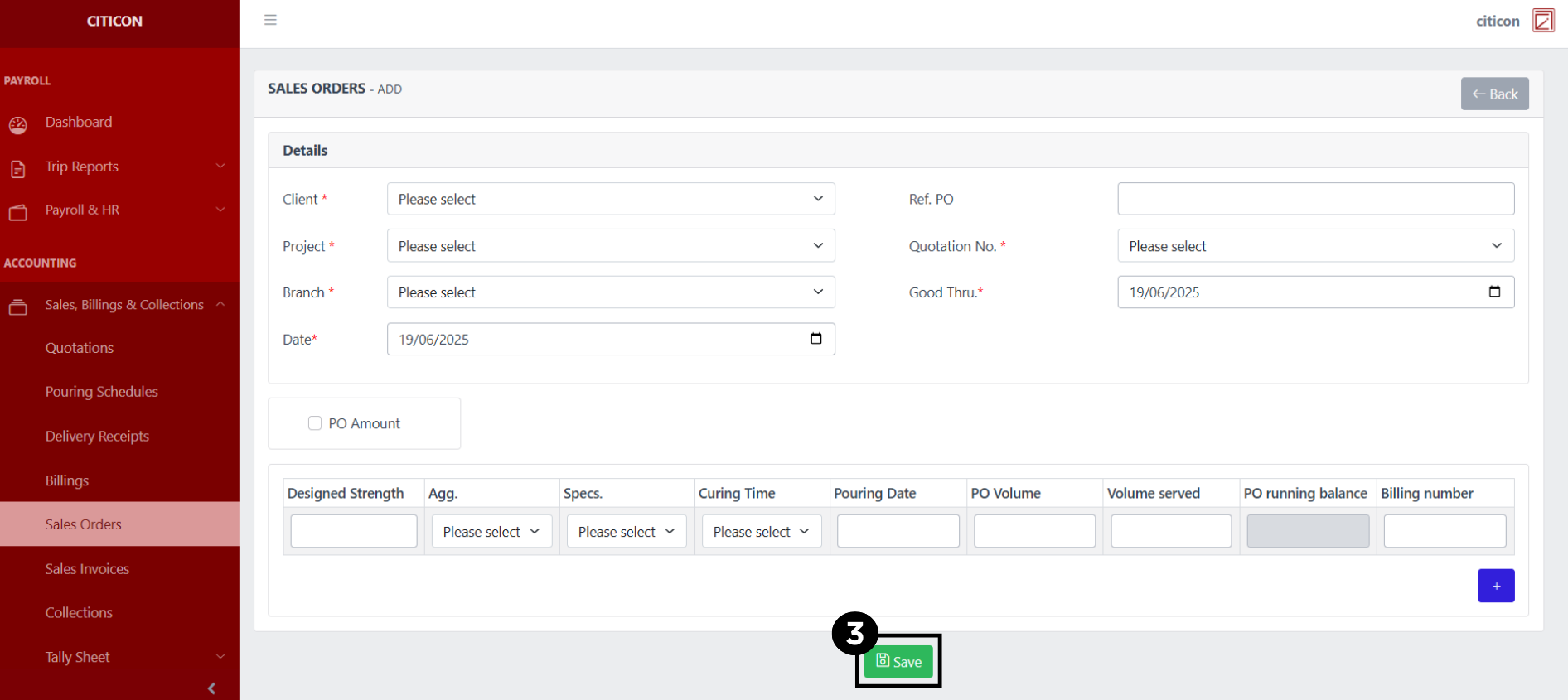
Task: Click the Ref. PO input field
Action: (1314, 199)
